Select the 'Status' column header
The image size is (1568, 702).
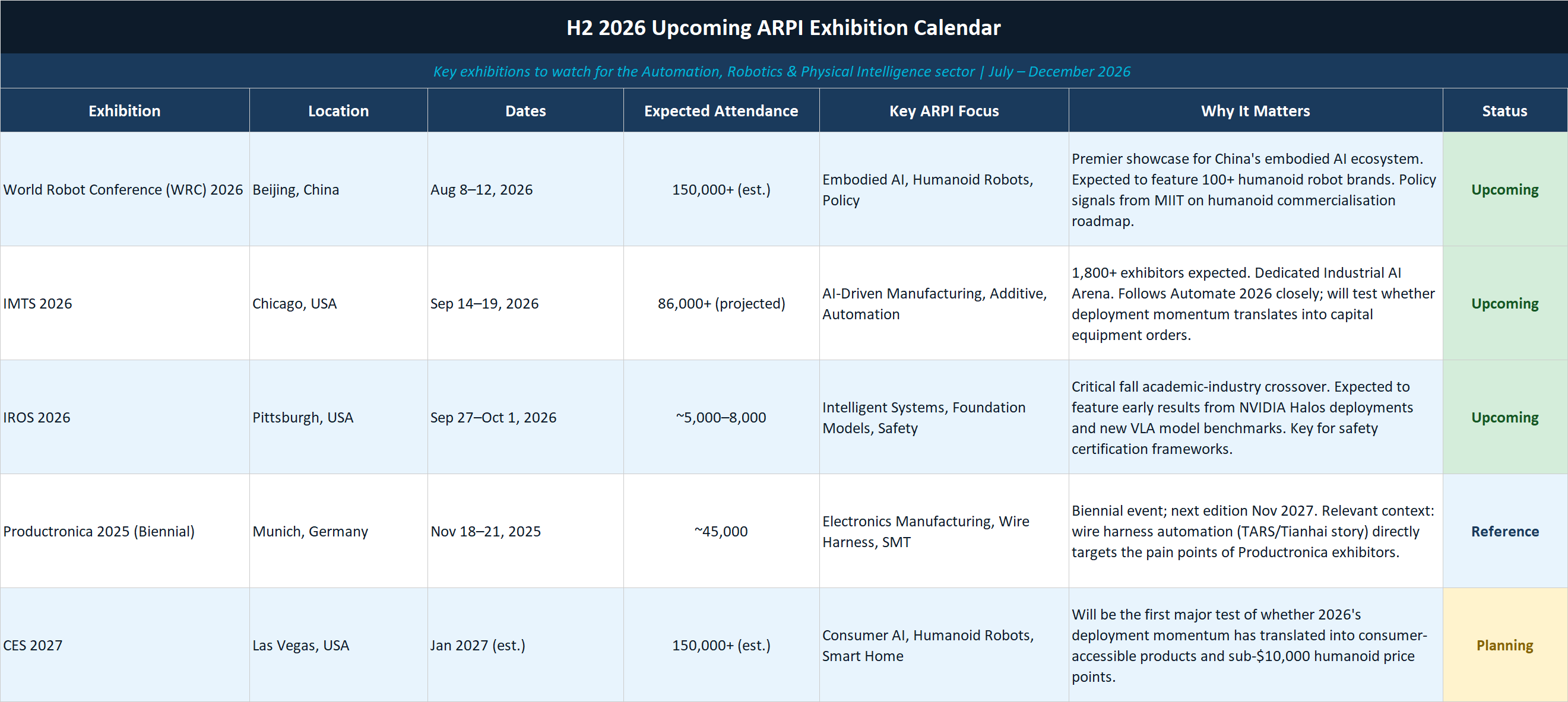[x=1505, y=111]
